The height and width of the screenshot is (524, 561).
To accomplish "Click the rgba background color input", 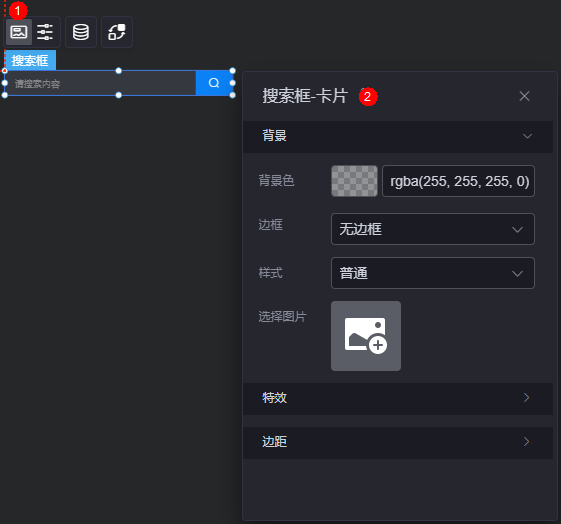I will tap(458, 181).
